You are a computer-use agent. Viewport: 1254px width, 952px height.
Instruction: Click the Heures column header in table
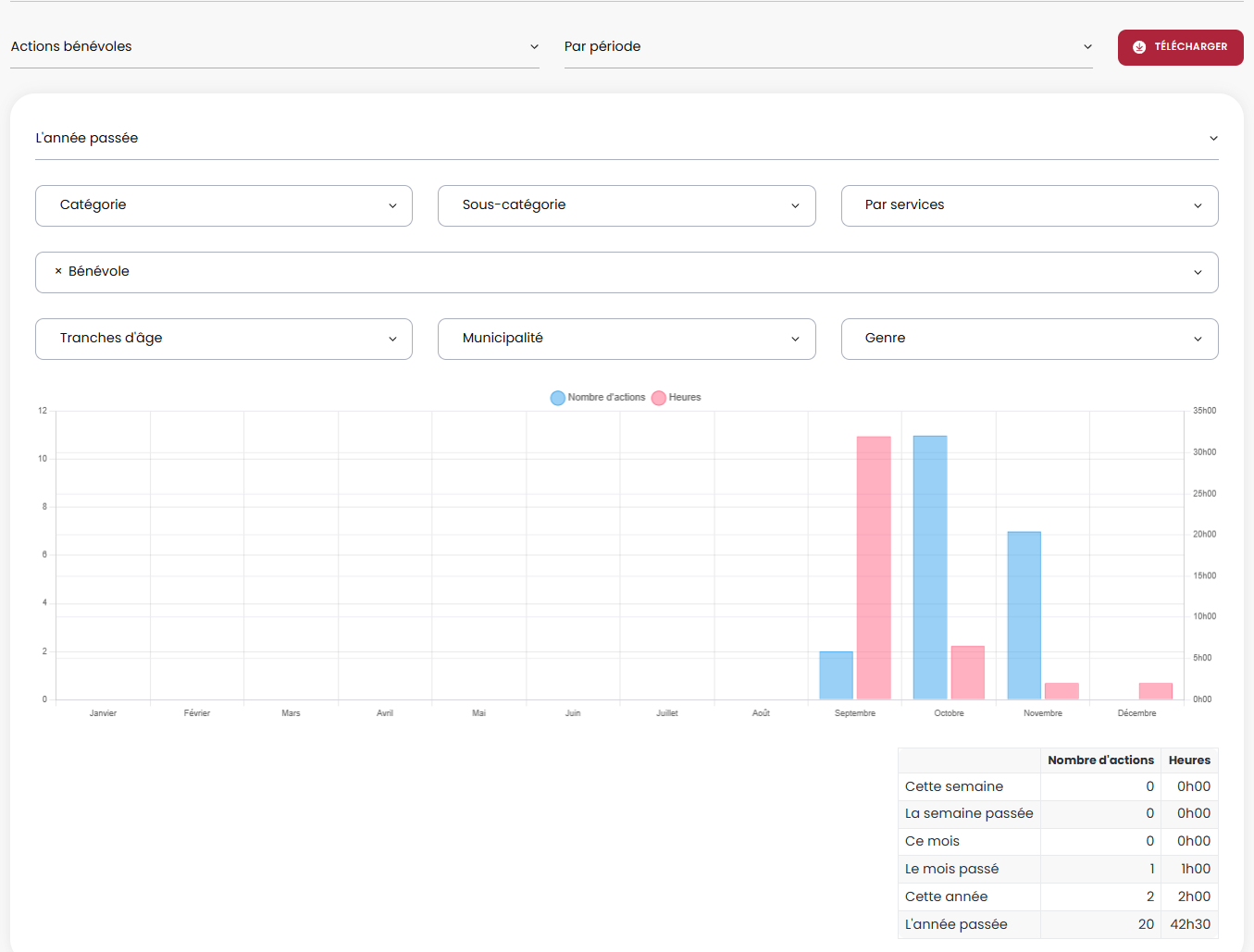1188,760
